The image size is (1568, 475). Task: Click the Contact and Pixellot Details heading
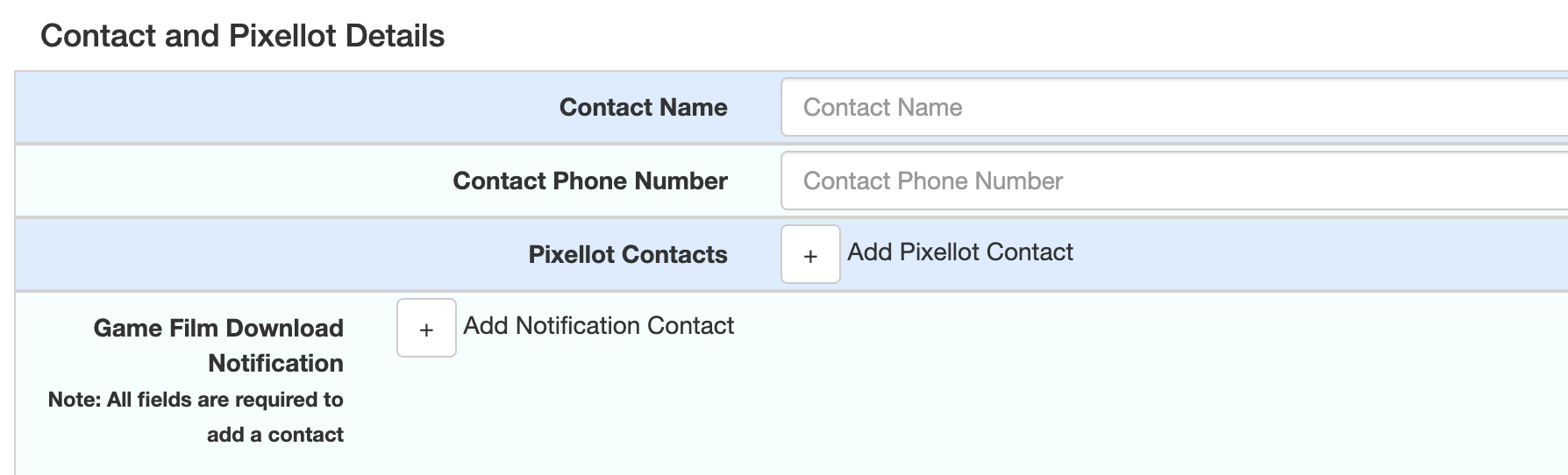click(243, 36)
